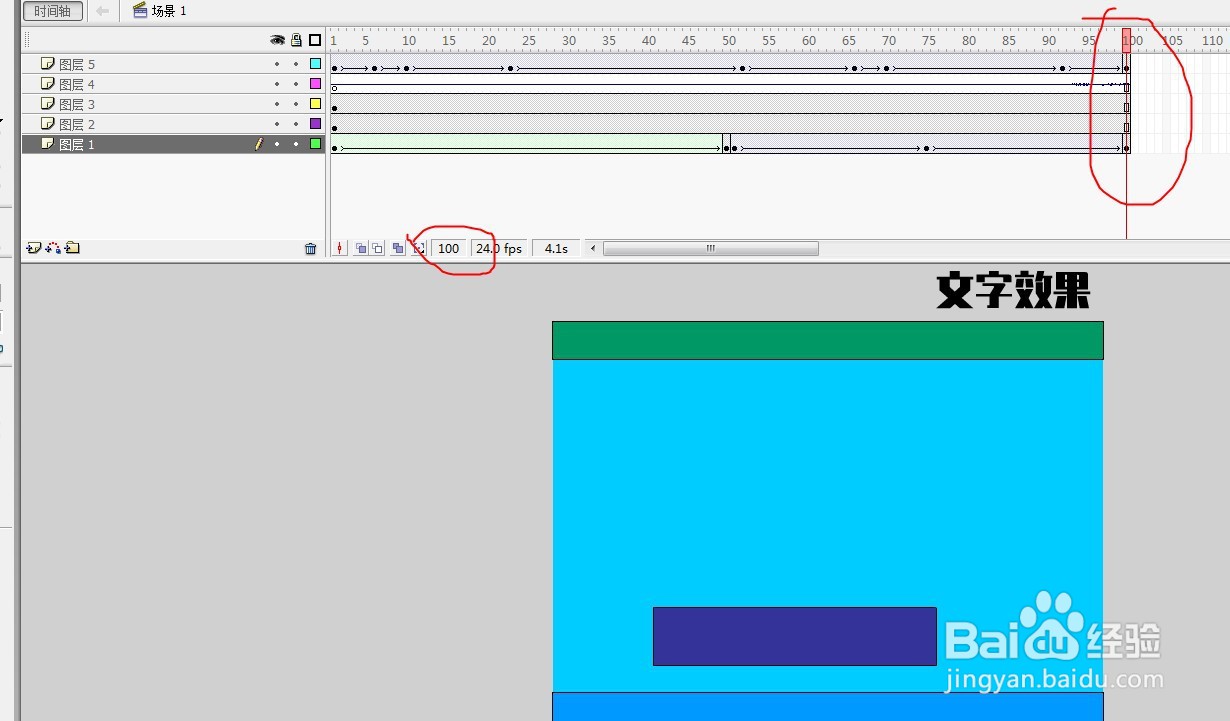
Task: Select the first keyframe of 图层 3
Action: tap(334, 108)
